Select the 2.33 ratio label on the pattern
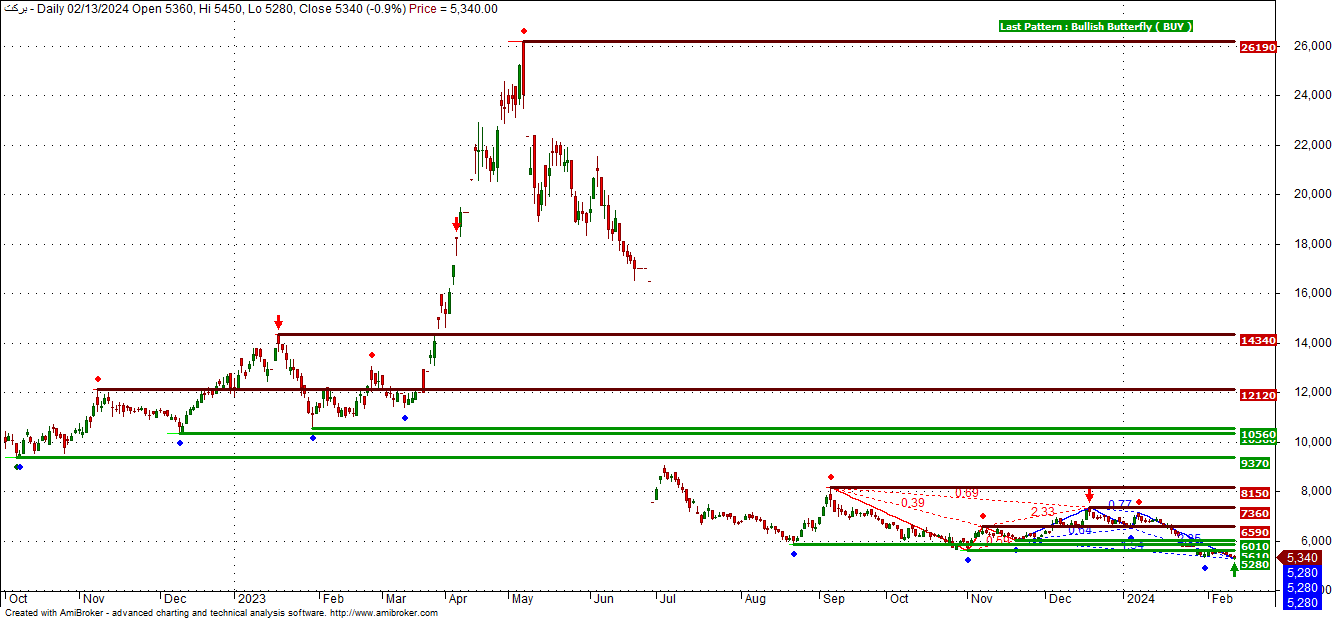1336x619 pixels. tap(1040, 511)
